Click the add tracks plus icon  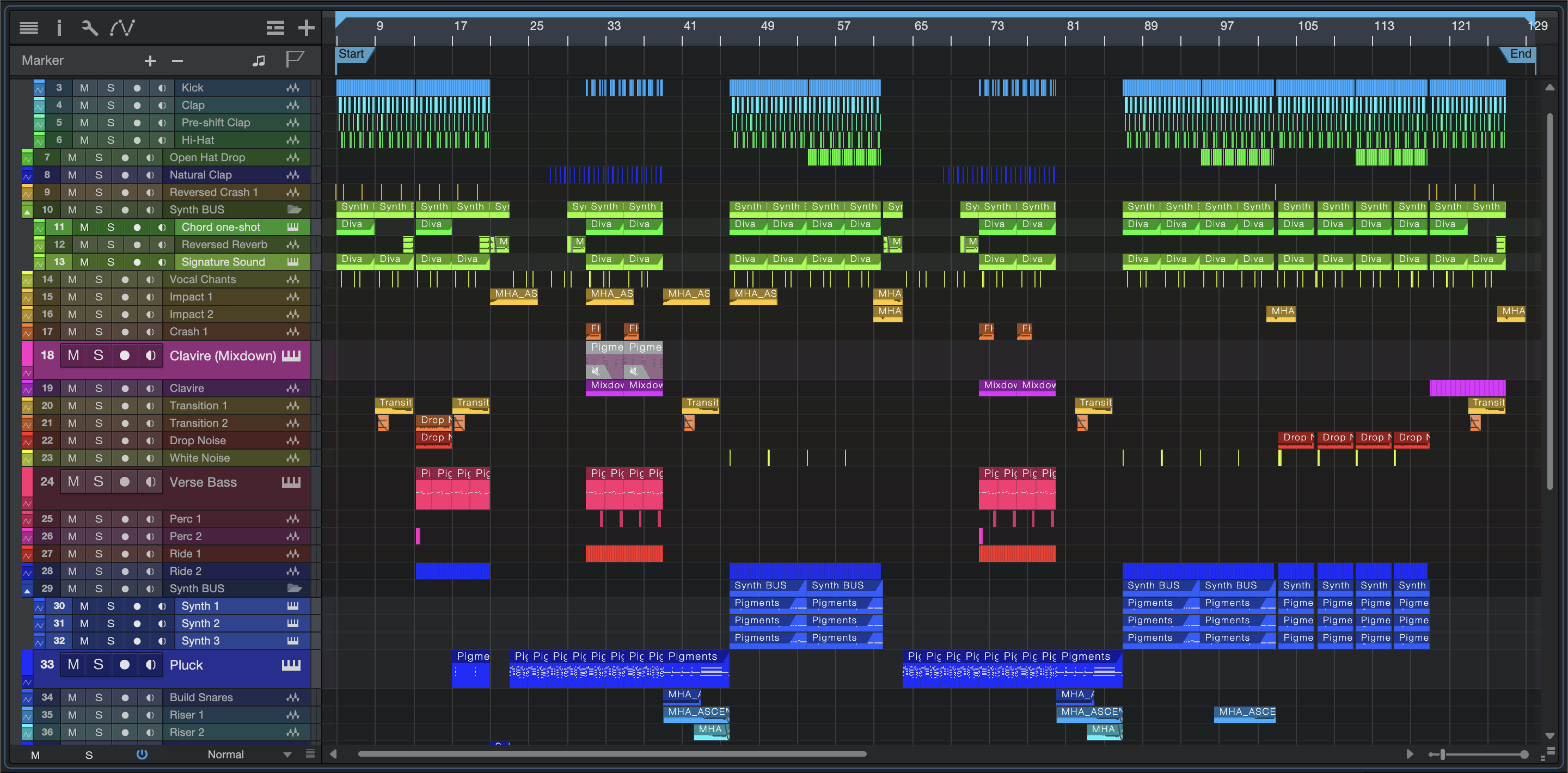tap(306, 27)
